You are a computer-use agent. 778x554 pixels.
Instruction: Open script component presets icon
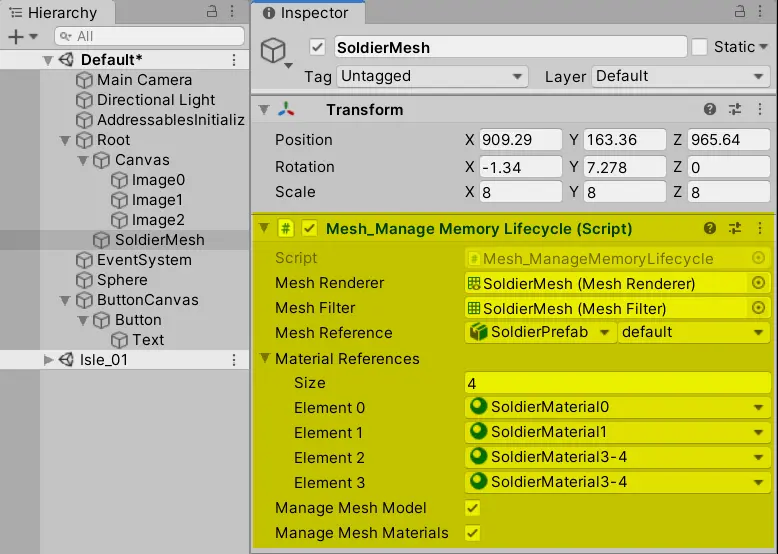click(735, 228)
